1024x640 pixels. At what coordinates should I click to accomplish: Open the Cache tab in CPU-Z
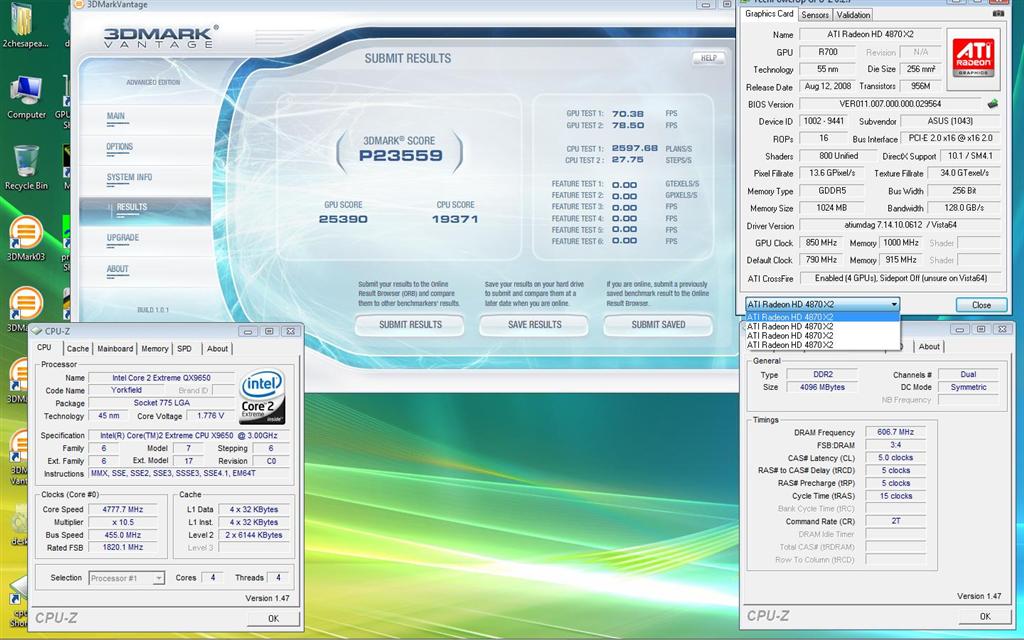[x=78, y=349]
